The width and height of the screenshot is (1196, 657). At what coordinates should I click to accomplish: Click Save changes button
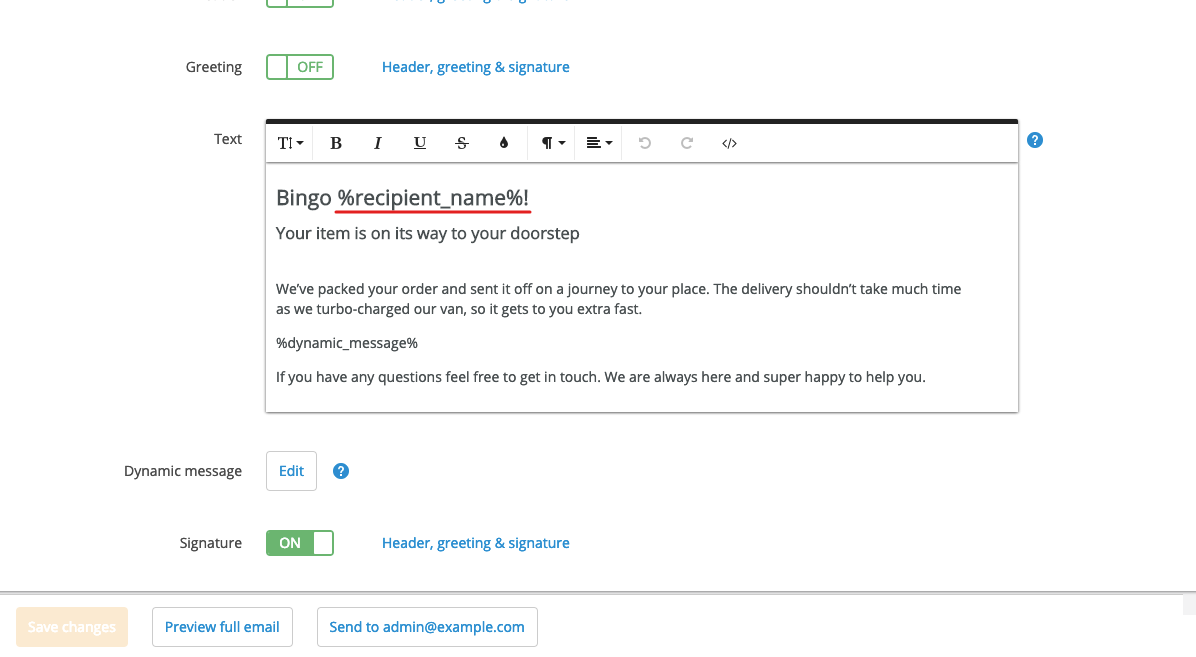(72, 627)
